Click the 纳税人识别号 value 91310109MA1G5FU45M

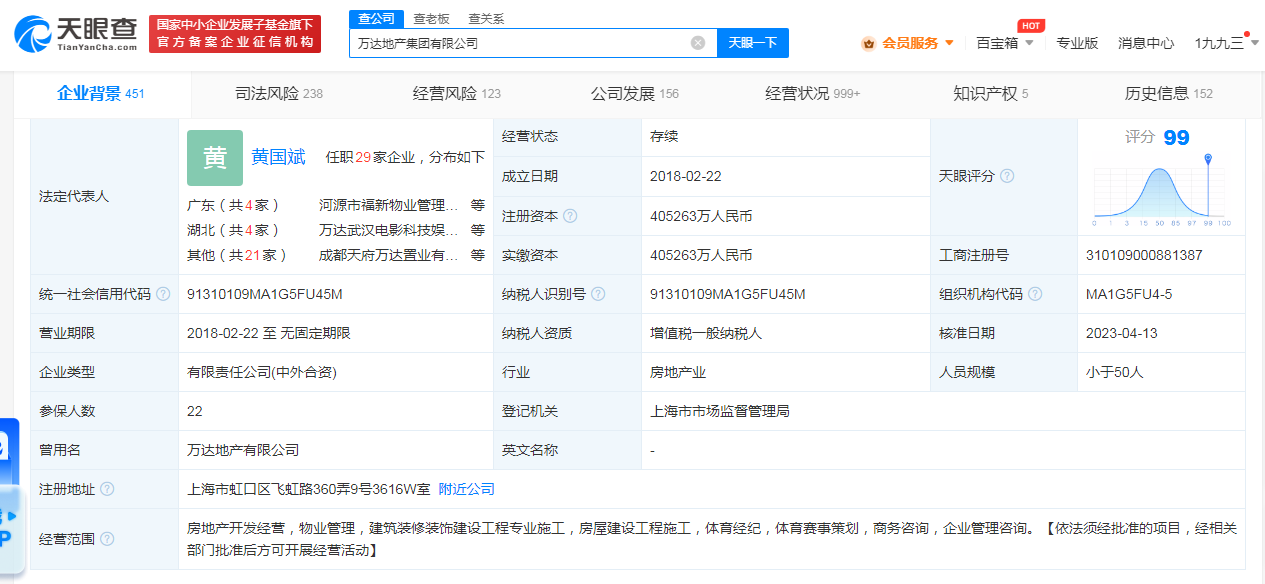coord(727,294)
